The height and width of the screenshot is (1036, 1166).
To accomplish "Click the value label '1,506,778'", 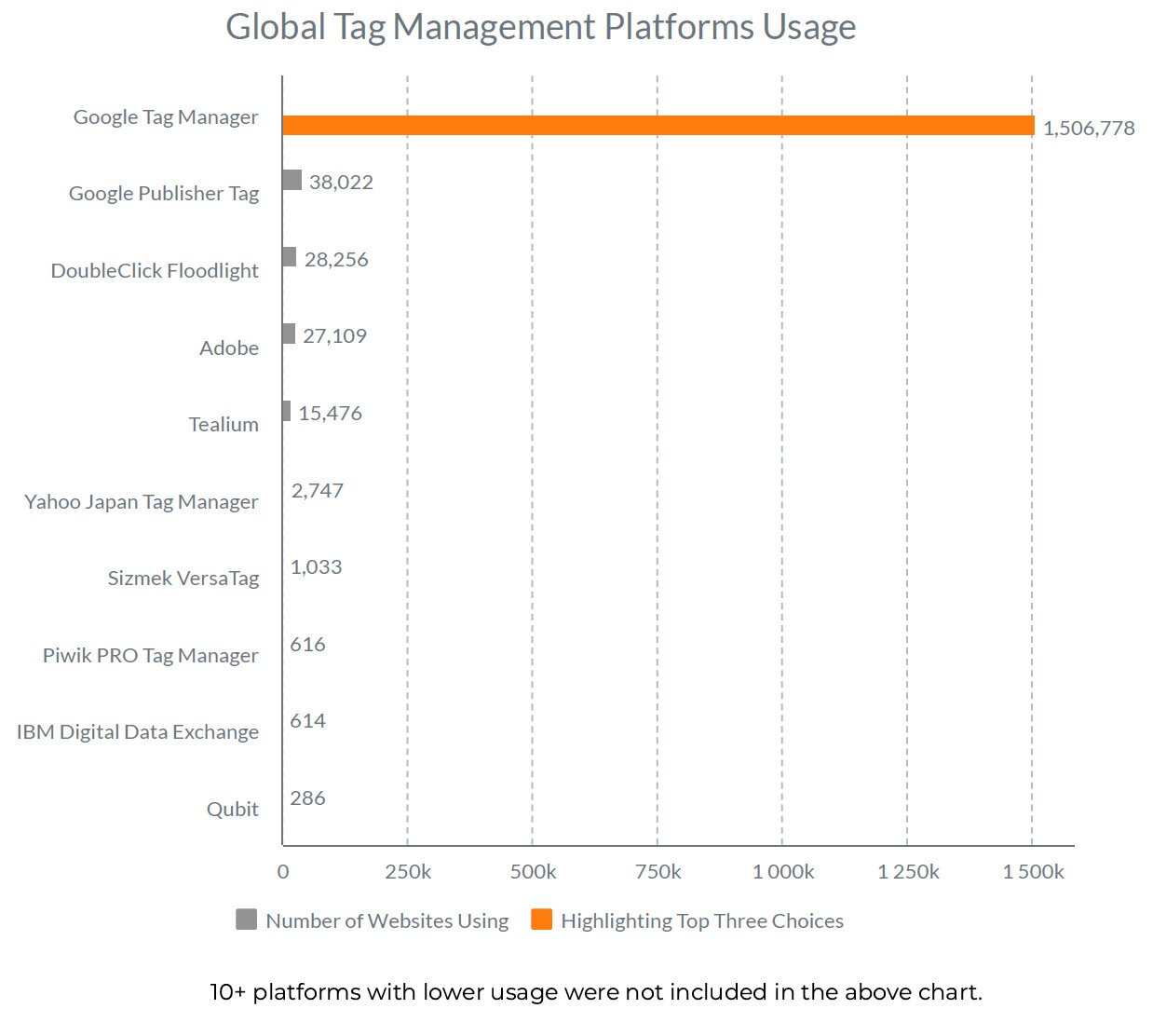I will tap(1089, 129).
